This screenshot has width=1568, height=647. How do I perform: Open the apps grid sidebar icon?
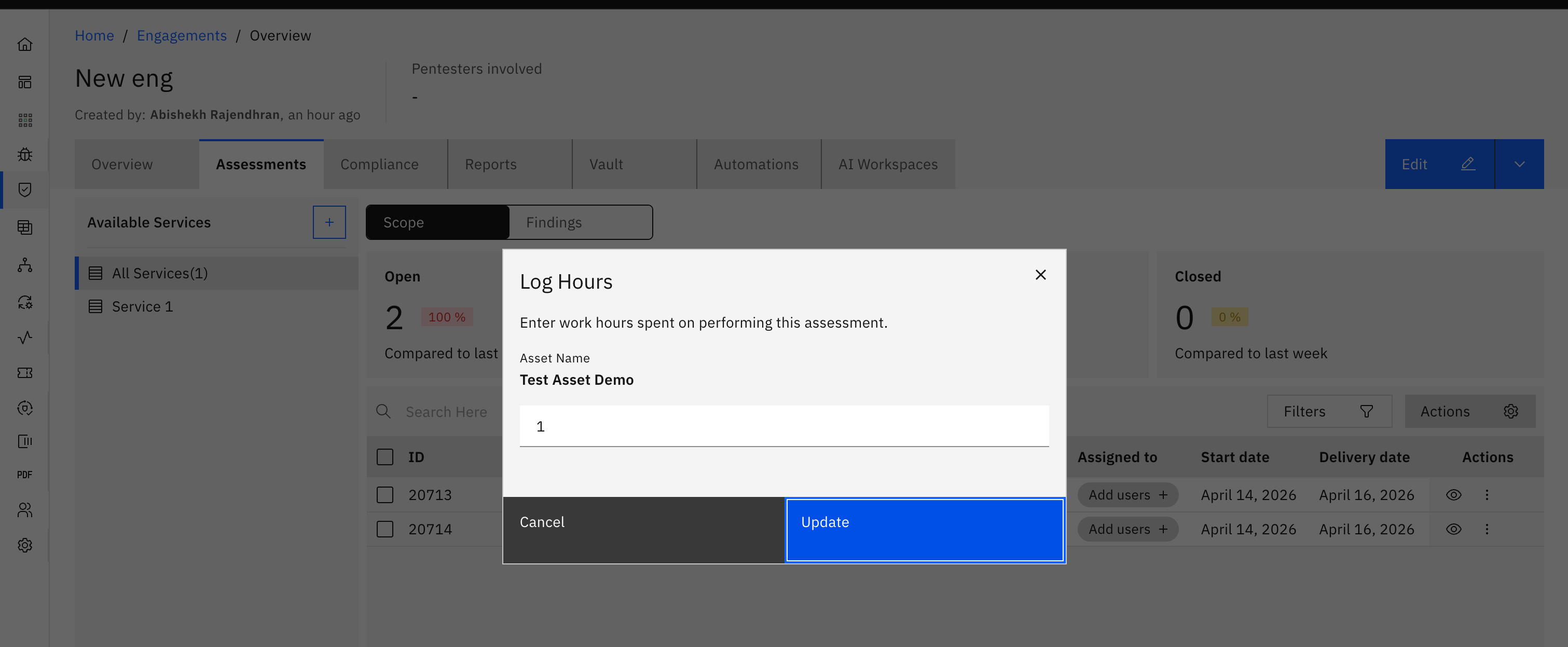pyautogui.click(x=25, y=120)
